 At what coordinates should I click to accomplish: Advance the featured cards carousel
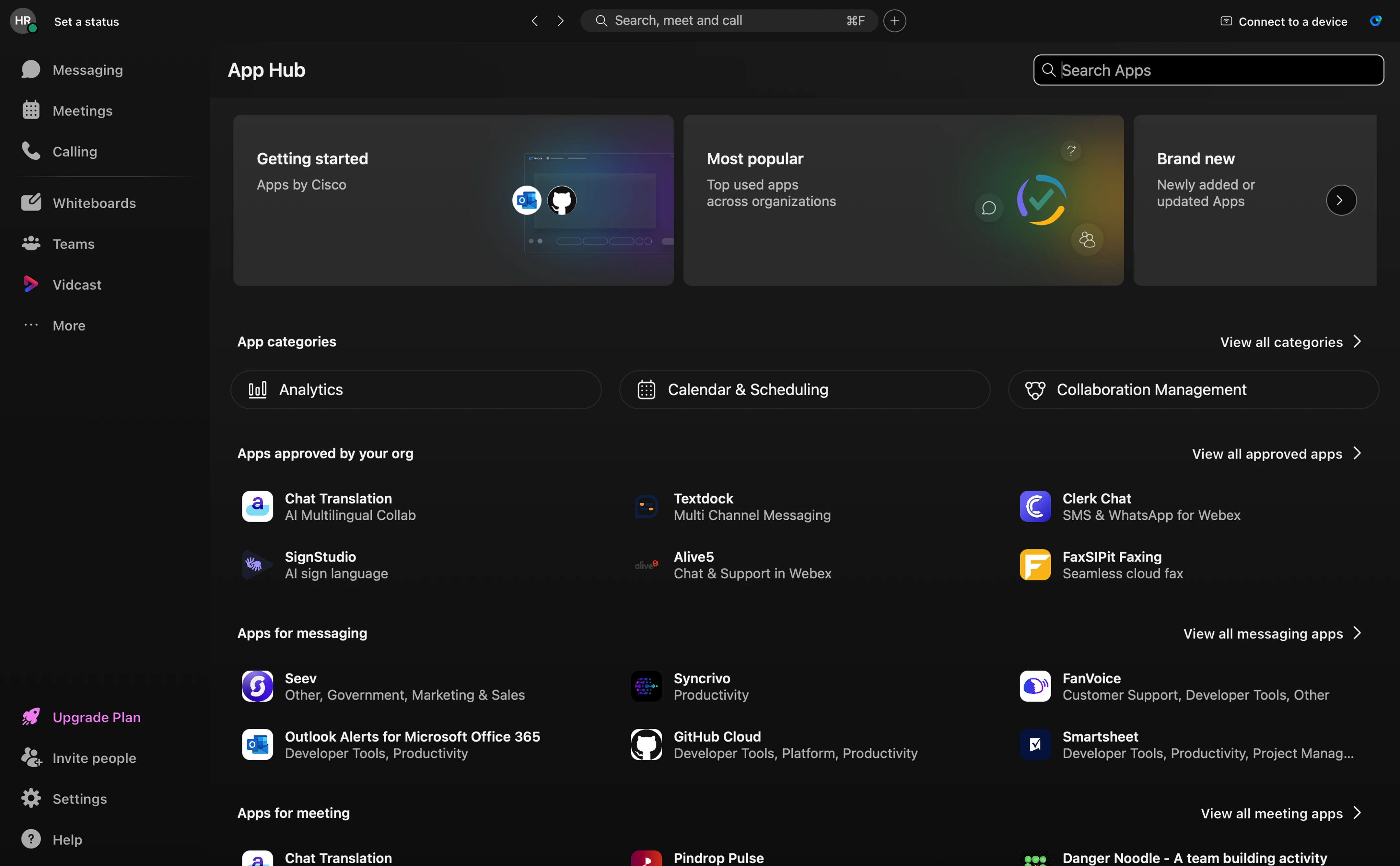pyautogui.click(x=1341, y=200)
